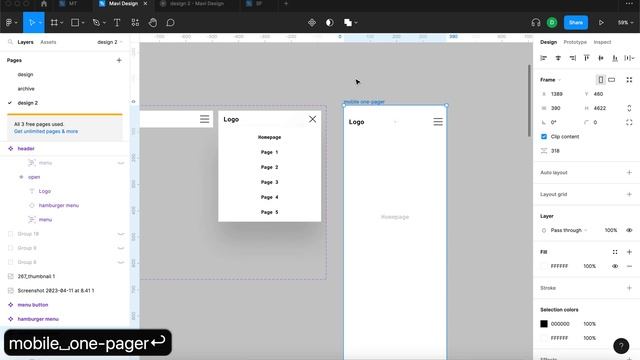The image size is (640, 360).
Task: Open the Resources tool
Action: coord(135,23)
